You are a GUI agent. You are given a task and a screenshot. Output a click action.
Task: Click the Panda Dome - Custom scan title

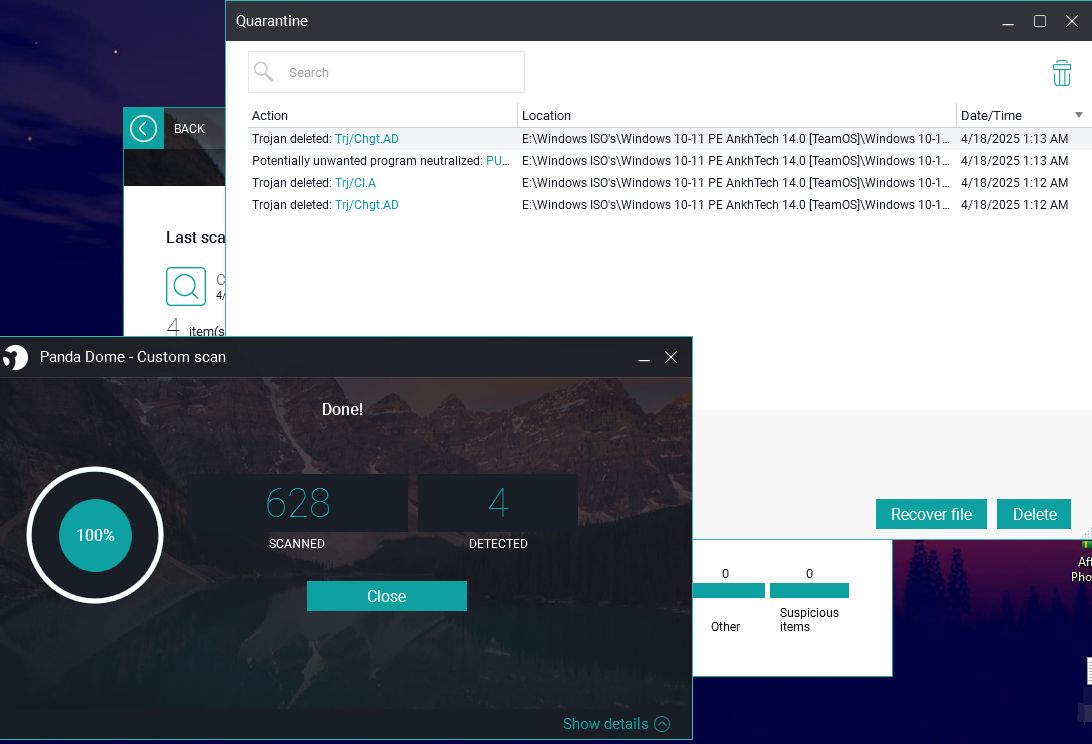(x=132, y=357)
